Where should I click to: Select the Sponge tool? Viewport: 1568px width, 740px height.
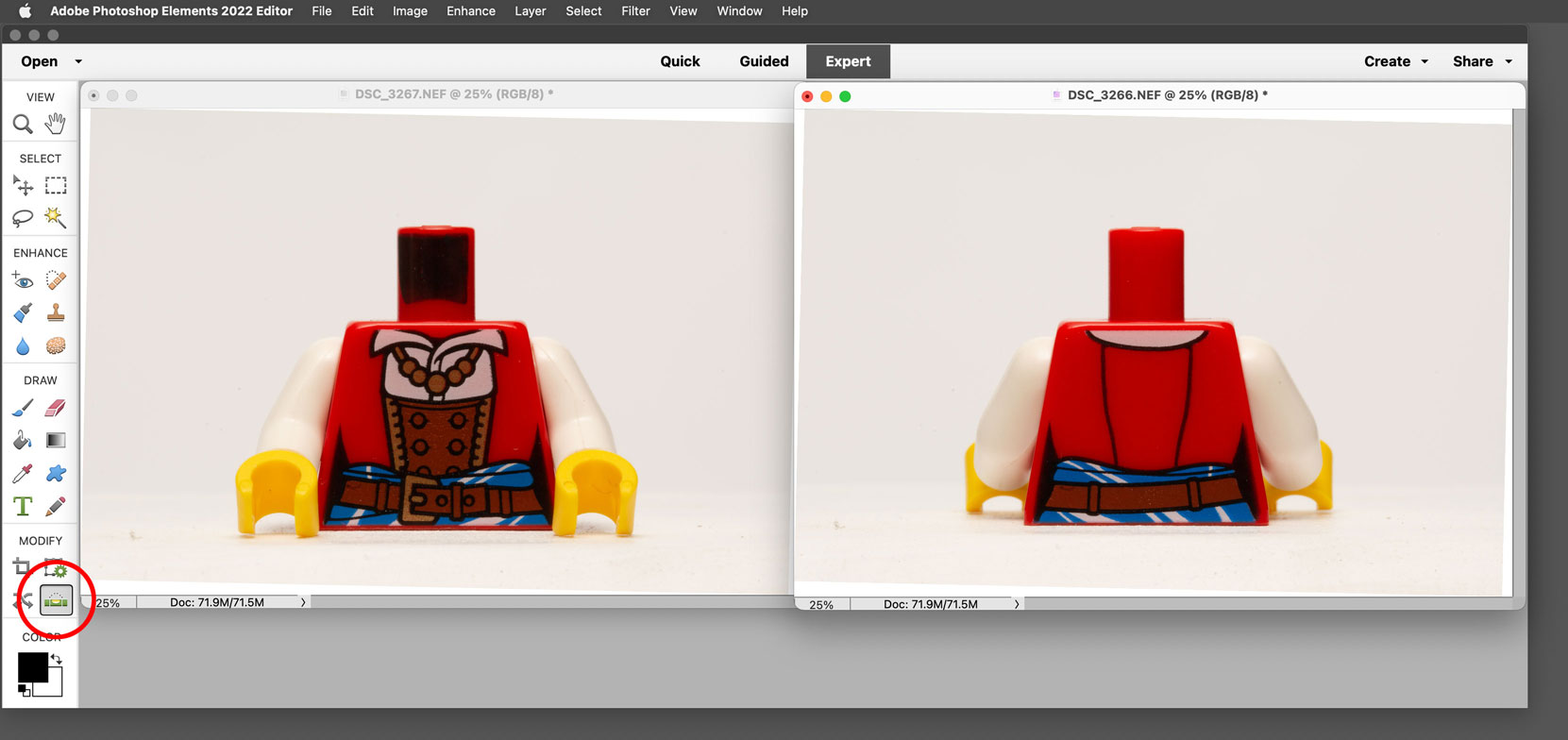point(56,345)
